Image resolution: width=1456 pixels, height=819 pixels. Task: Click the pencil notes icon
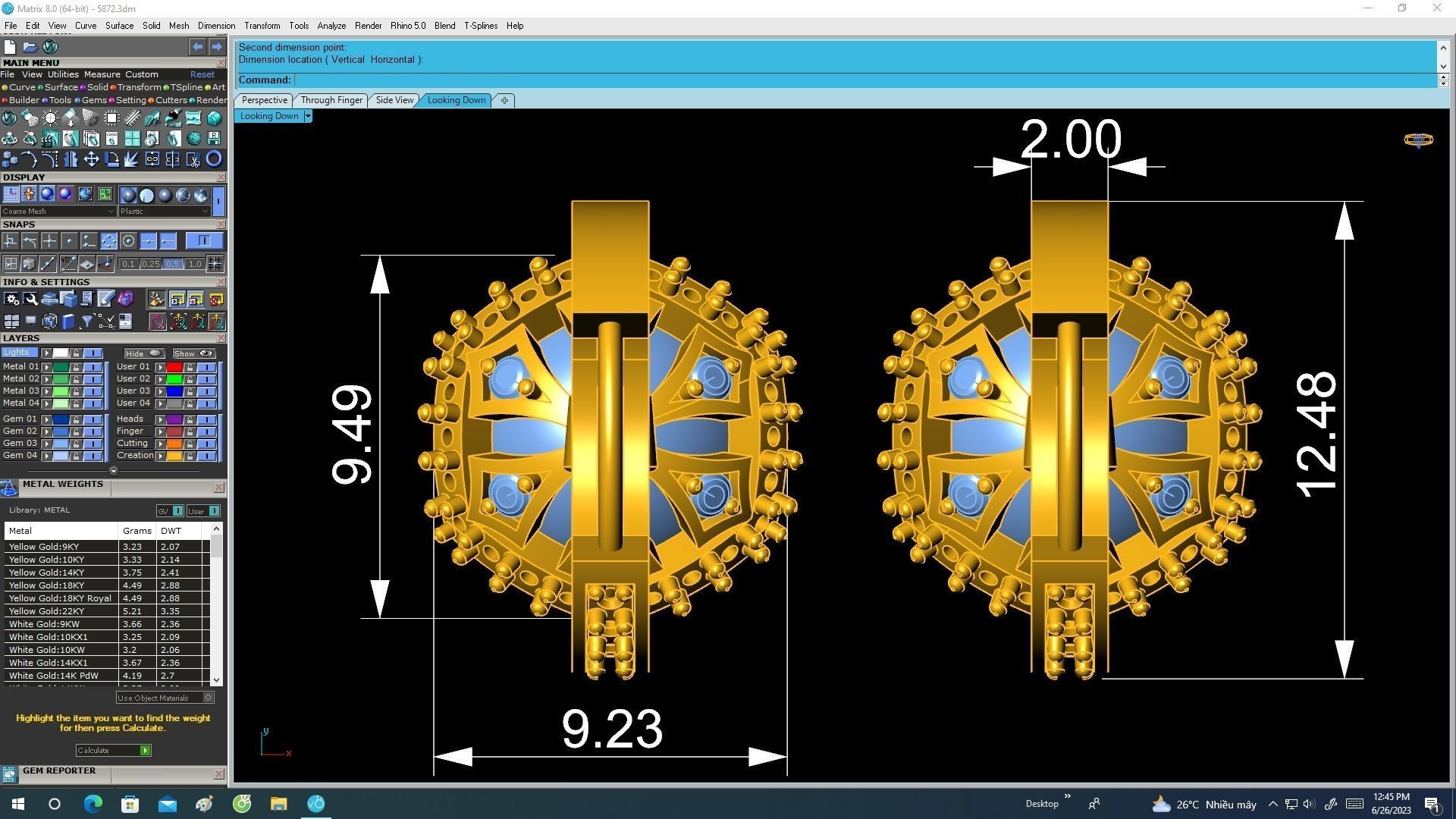click(105, 299)
